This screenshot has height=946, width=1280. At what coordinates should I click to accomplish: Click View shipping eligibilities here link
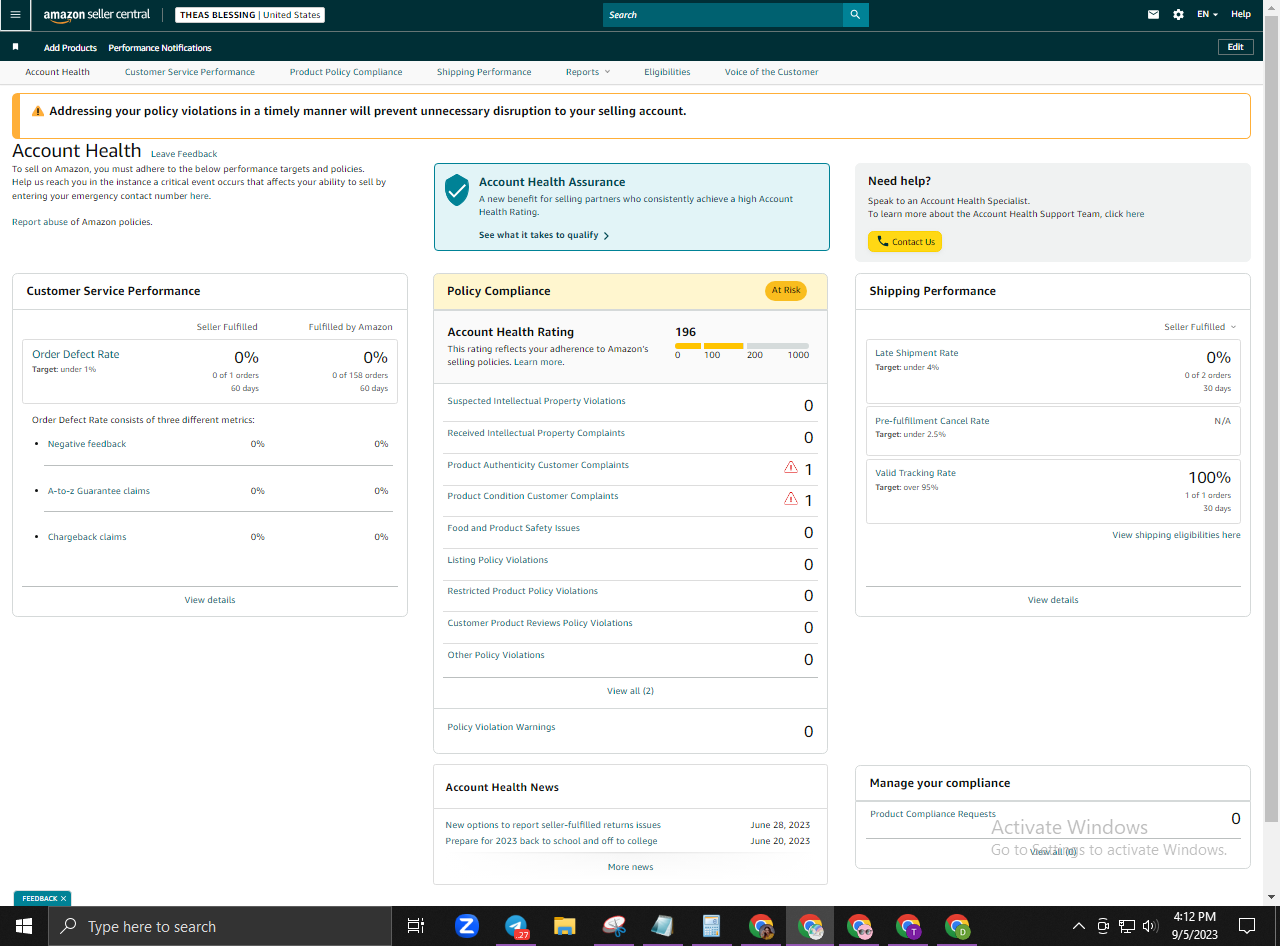coord(1176,535)
